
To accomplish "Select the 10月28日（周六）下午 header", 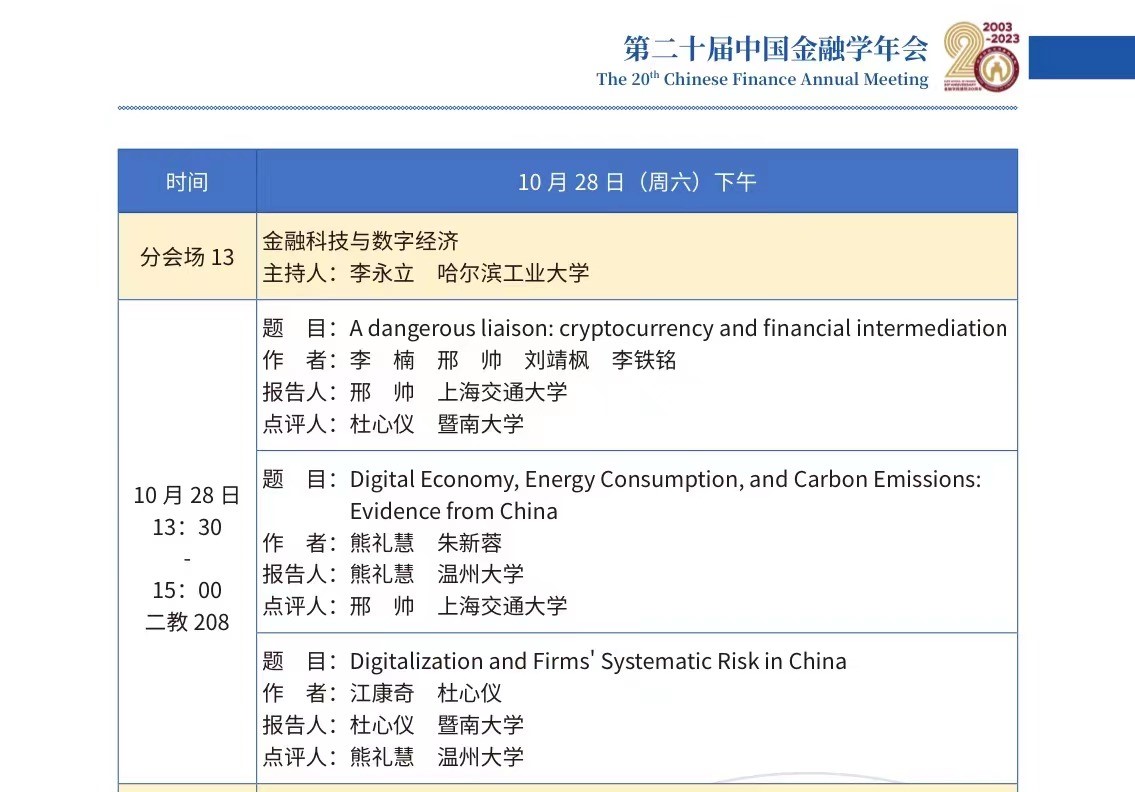I will pyautogui.click(x=637, y=181).
